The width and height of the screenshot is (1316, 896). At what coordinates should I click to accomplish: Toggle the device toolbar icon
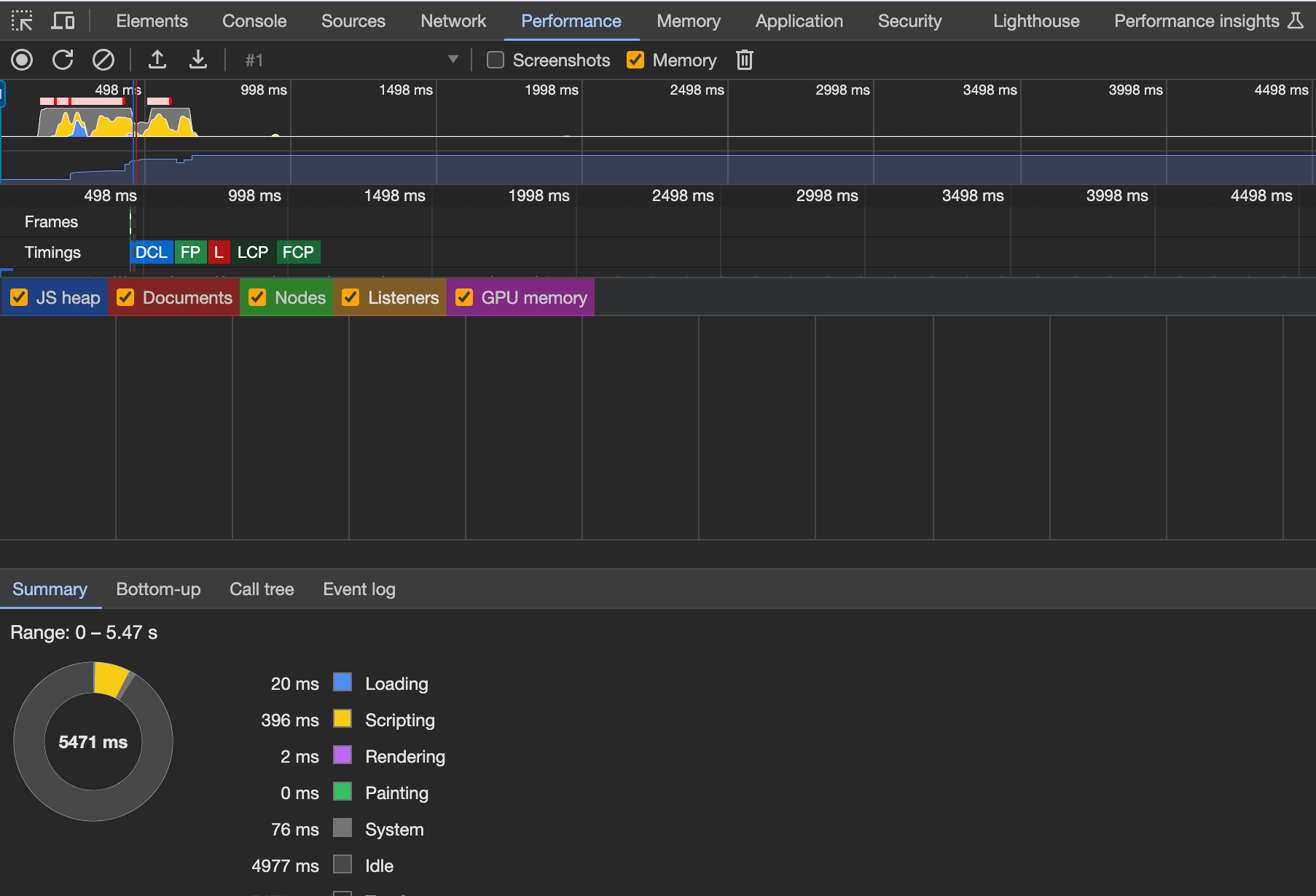coord(63,20)
